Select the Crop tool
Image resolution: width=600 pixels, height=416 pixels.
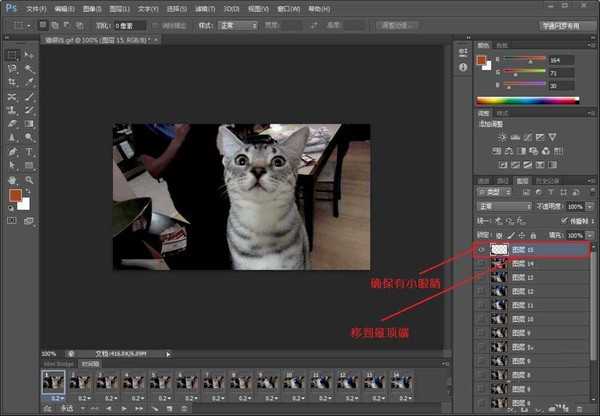[x=11, y=83]
